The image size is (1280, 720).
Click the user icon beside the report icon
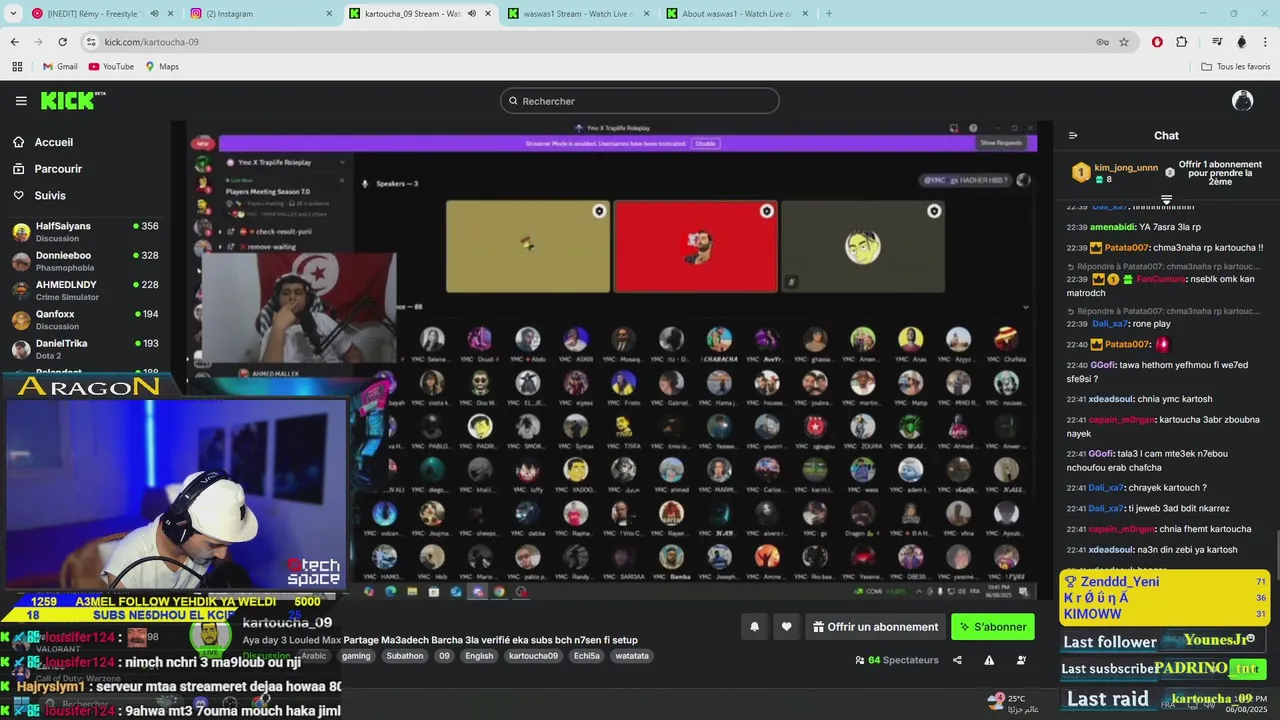pos(1021,660)
